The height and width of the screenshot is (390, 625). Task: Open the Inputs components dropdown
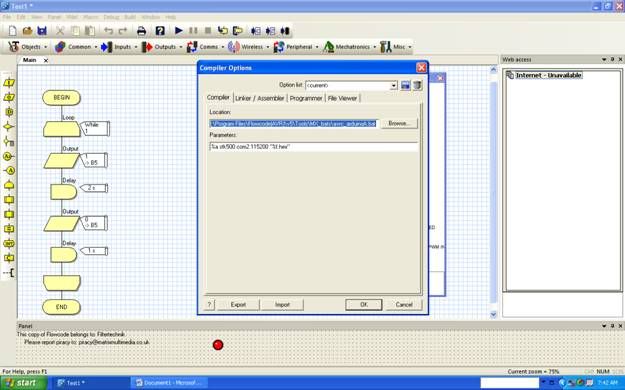point(119,47)
